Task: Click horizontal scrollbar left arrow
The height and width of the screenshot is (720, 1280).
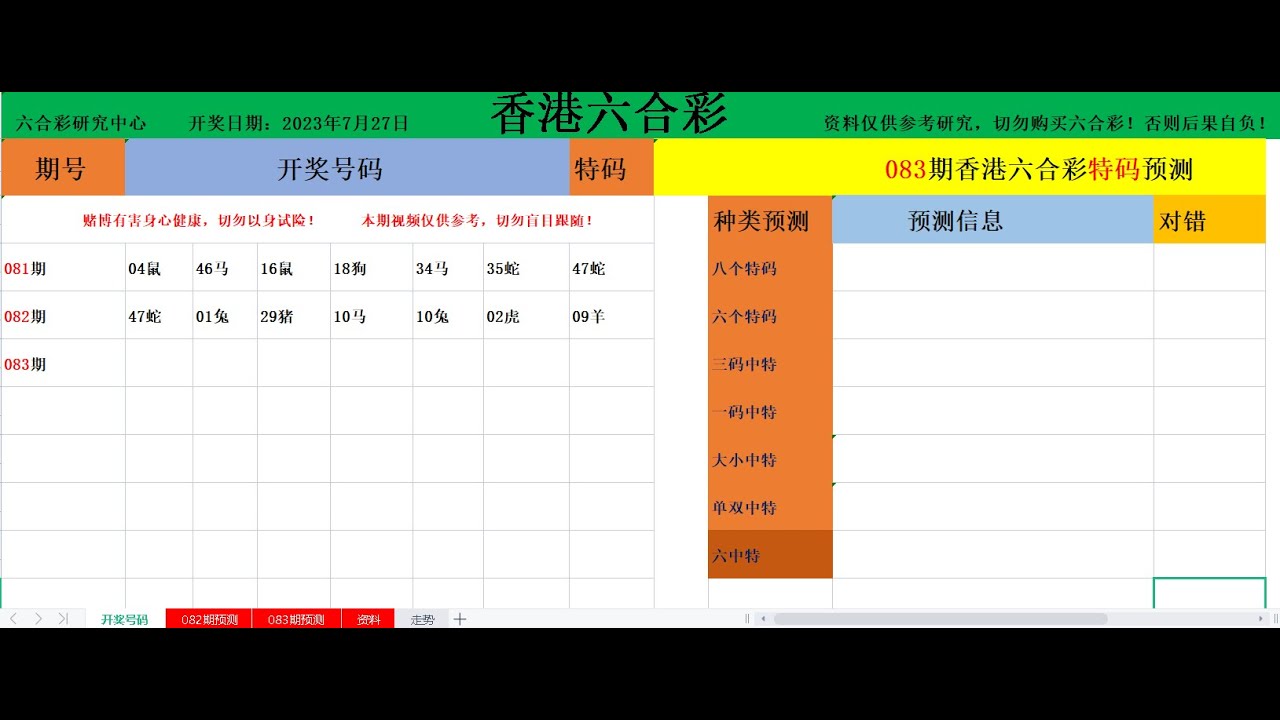Action: (x=764, y=619)
